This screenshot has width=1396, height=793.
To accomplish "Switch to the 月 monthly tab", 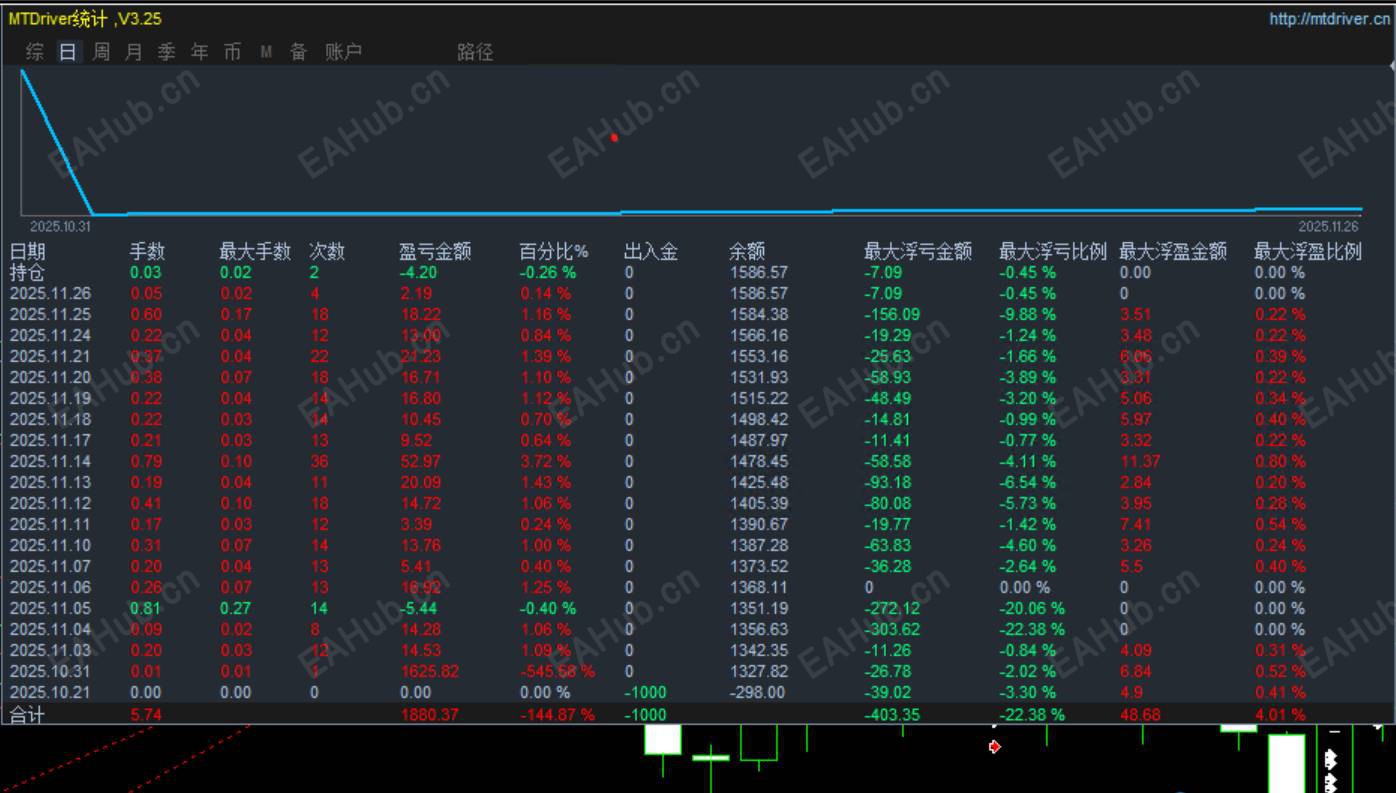I will pyautogui.click(x=134, y=52).
